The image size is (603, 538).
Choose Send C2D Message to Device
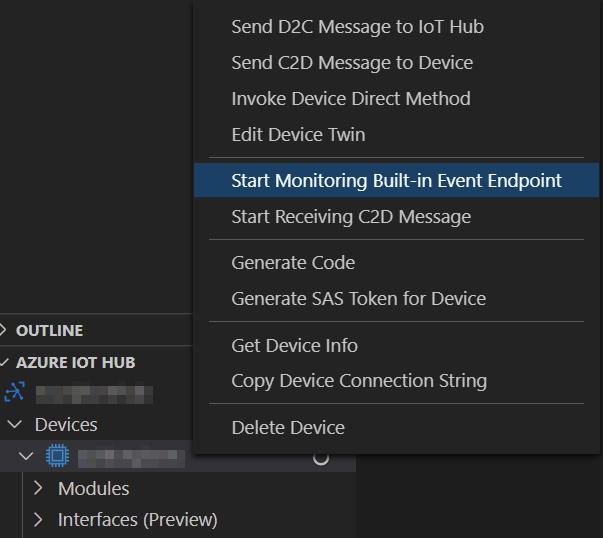396,63
